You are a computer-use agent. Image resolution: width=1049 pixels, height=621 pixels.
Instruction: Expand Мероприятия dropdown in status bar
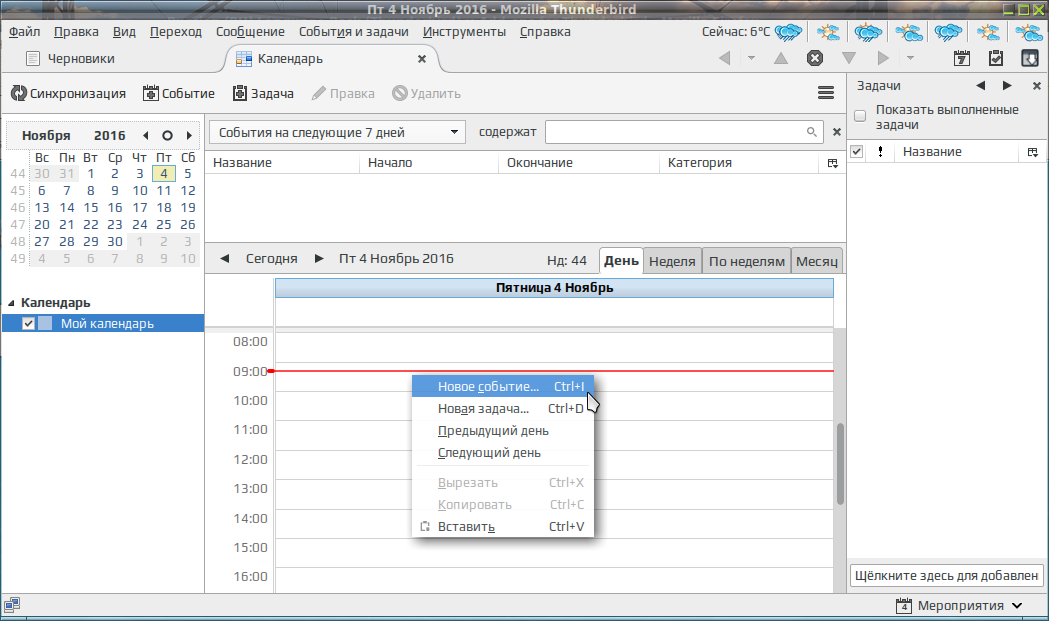(960, 606)
